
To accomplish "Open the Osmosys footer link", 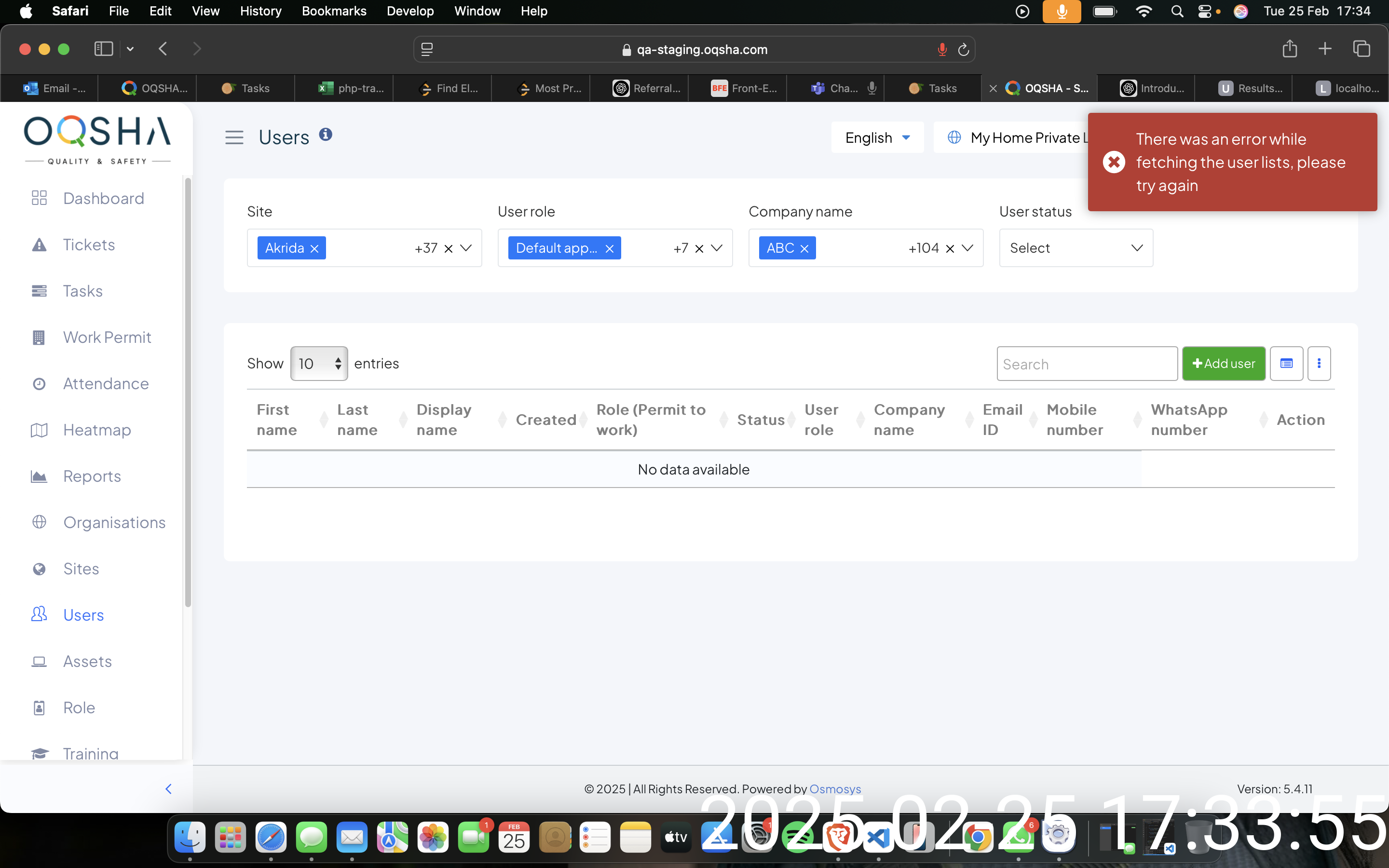I will point(834,789).
